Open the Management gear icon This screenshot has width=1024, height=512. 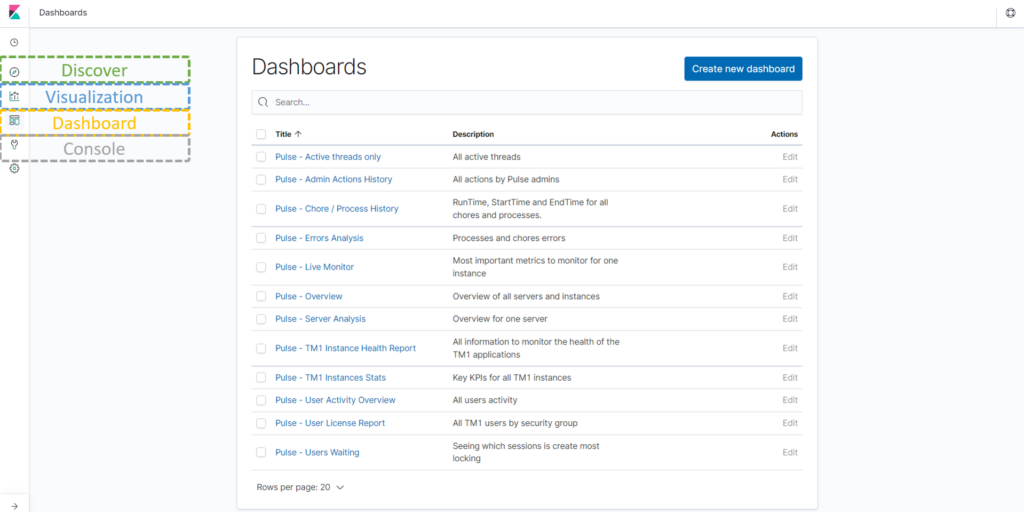coord(14,169)
